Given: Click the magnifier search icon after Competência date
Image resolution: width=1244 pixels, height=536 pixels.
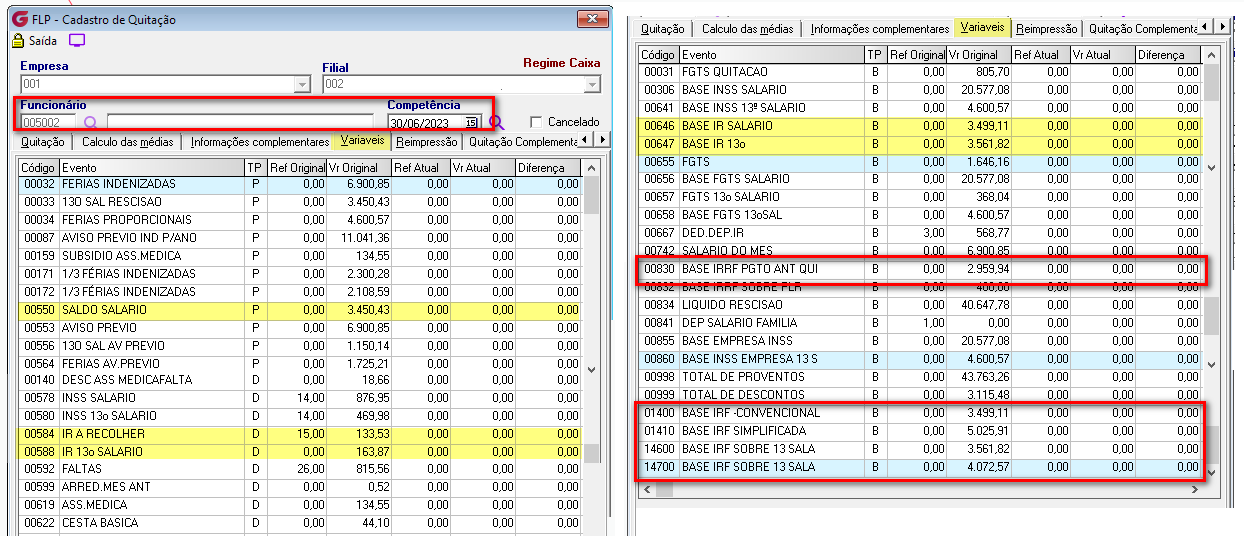Looking at the screenshot, I should (497, 123).
